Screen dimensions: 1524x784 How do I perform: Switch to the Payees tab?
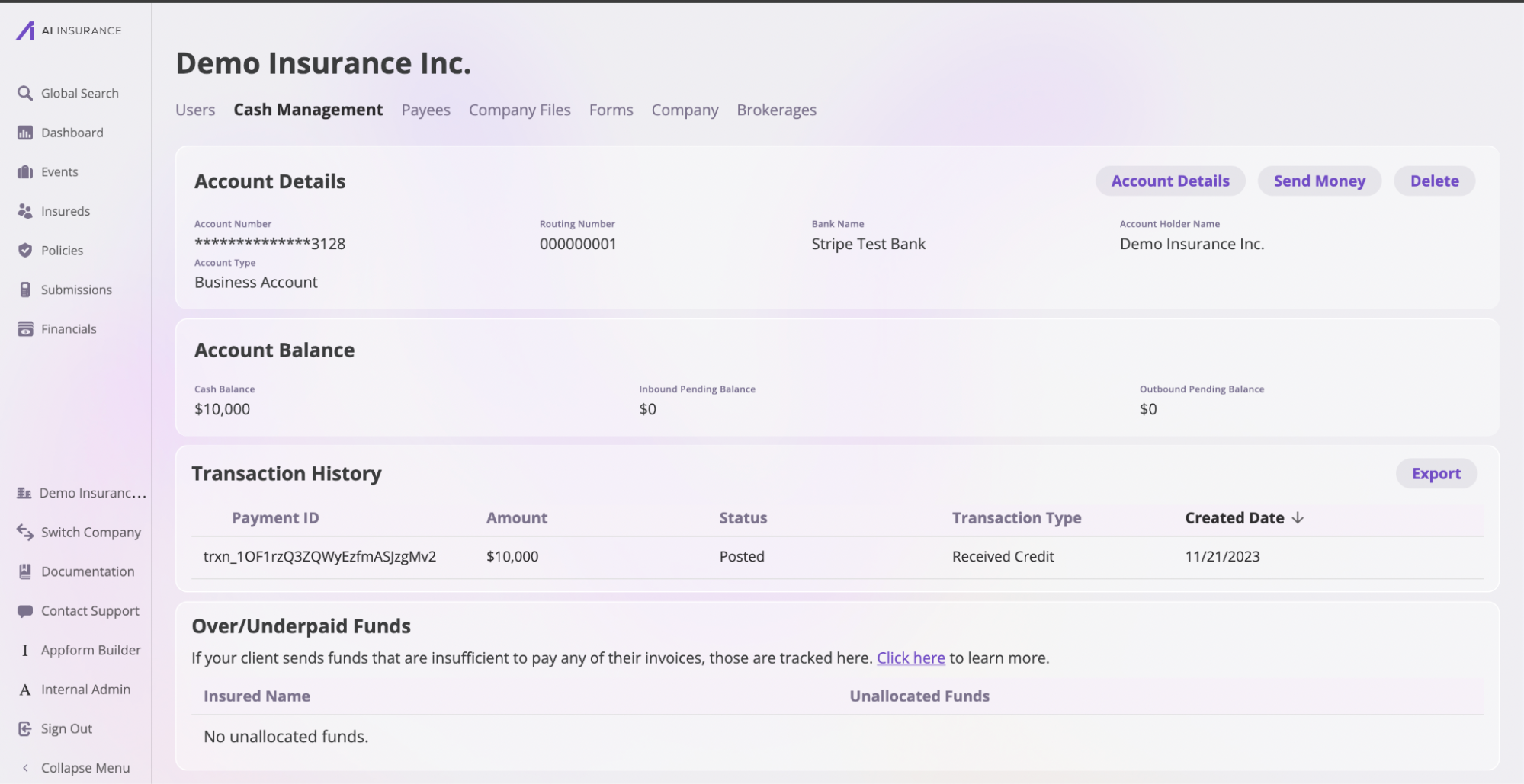[x=426, y=110]
